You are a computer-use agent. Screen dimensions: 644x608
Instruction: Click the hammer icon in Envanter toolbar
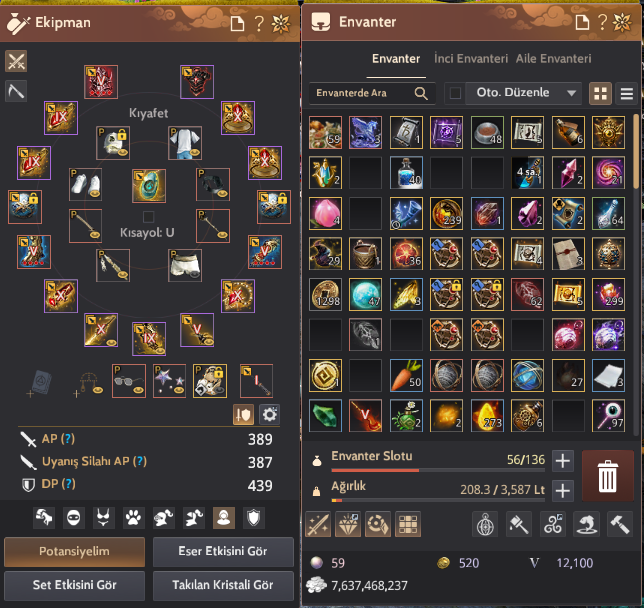coord(619,524)
